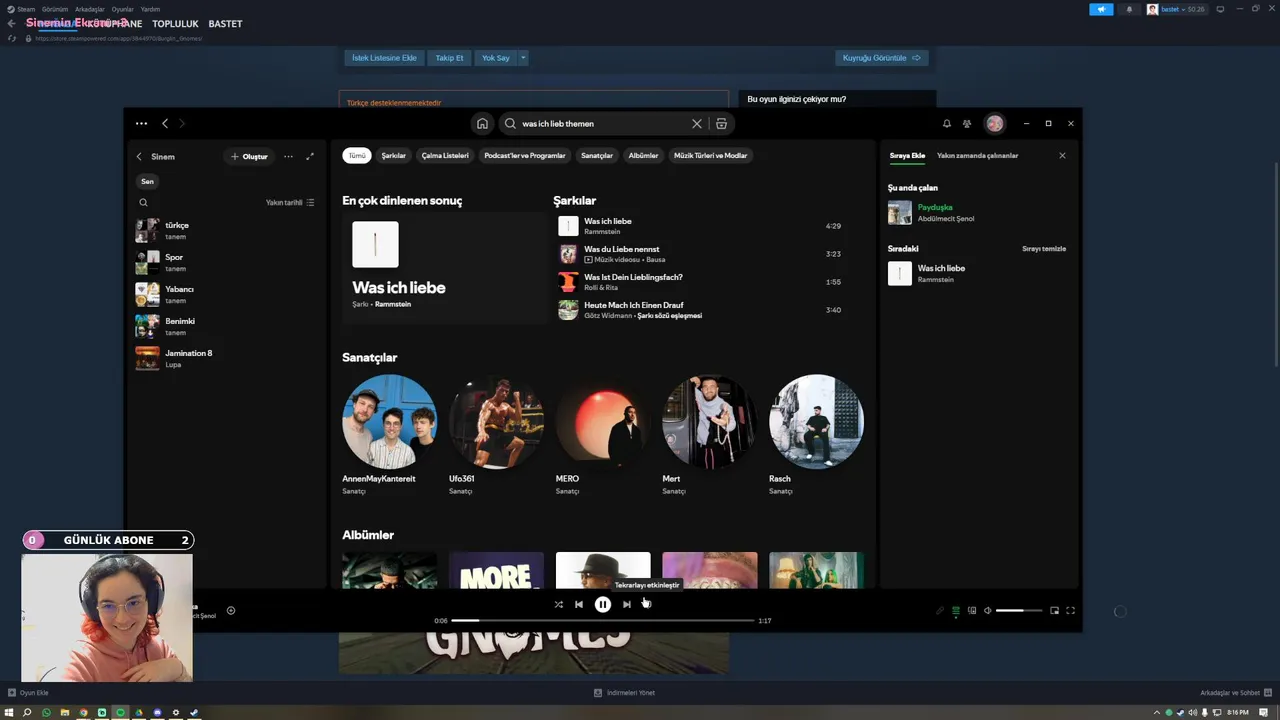Open Yok Say dropdown arrow in Steam
Viewport: 1280px width, 720px height.
tap(523, 58)
